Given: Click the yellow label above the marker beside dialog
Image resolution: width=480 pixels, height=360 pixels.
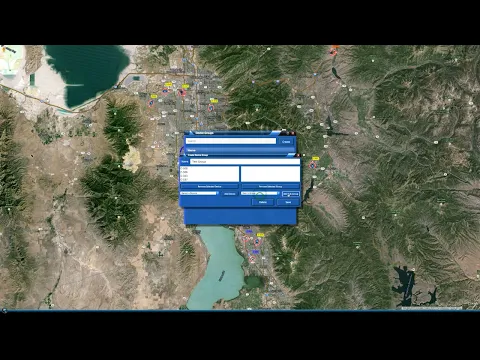Looking at the screenshot, I should click(x=315, y=158).
